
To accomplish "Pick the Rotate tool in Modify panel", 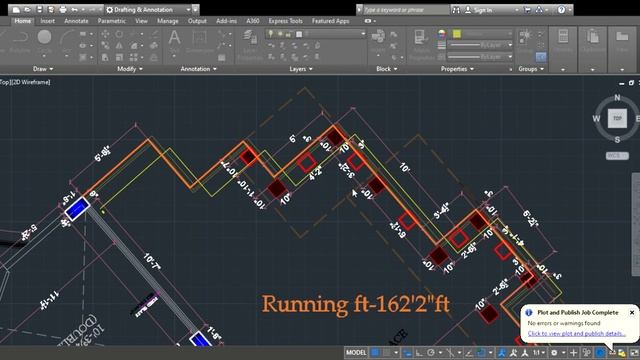I will point(119,34).
